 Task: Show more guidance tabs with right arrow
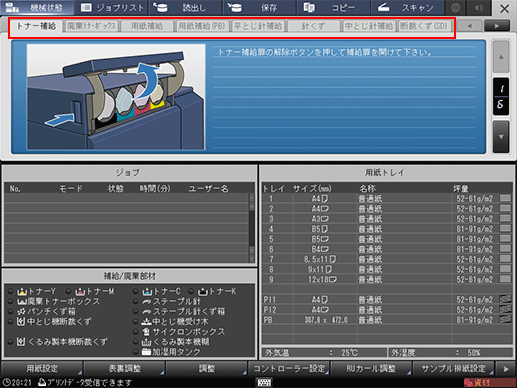click(x=497, y=26)
